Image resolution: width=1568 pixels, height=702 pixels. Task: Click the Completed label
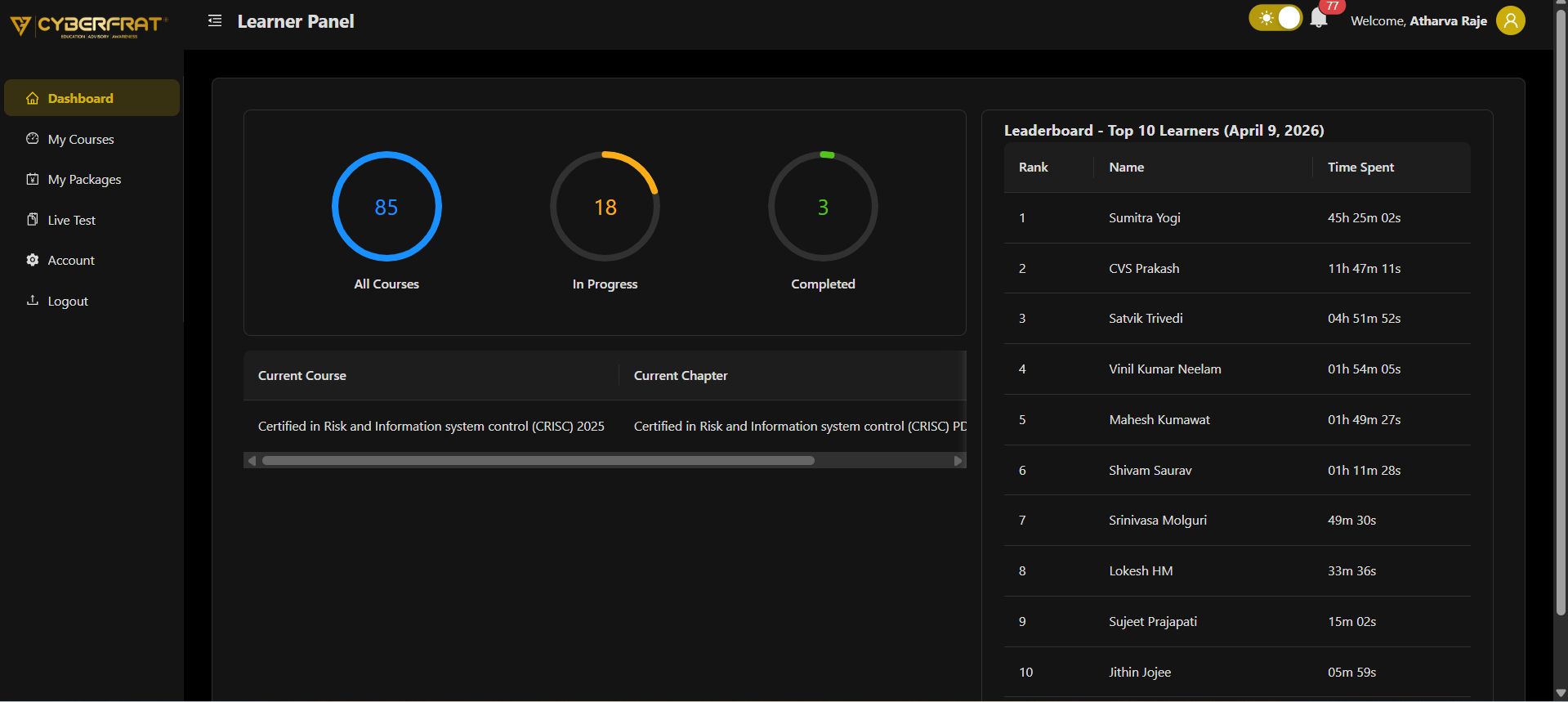(x=823, y=284)
